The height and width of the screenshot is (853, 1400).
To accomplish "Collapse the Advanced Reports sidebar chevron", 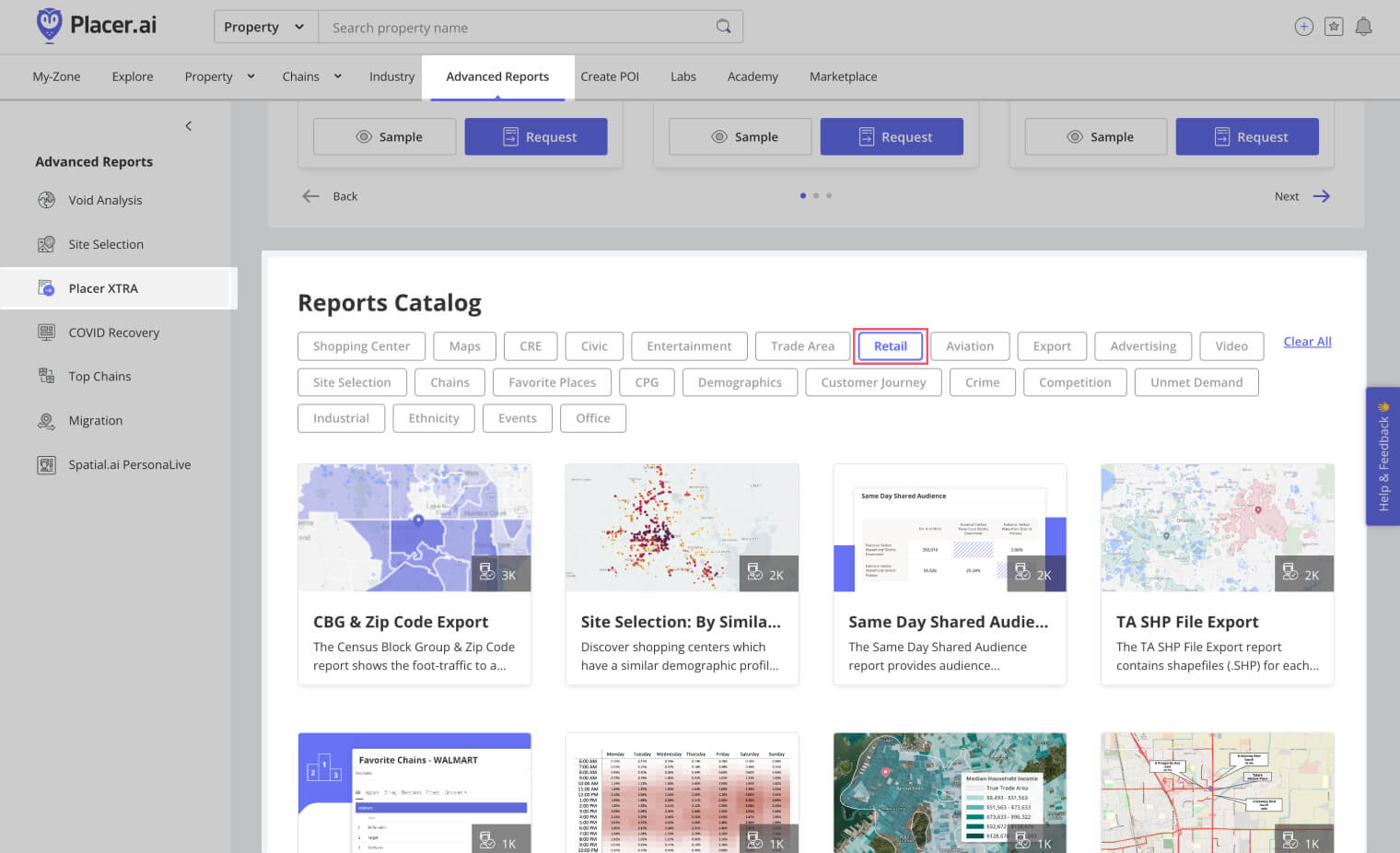I will click(189, 125).
